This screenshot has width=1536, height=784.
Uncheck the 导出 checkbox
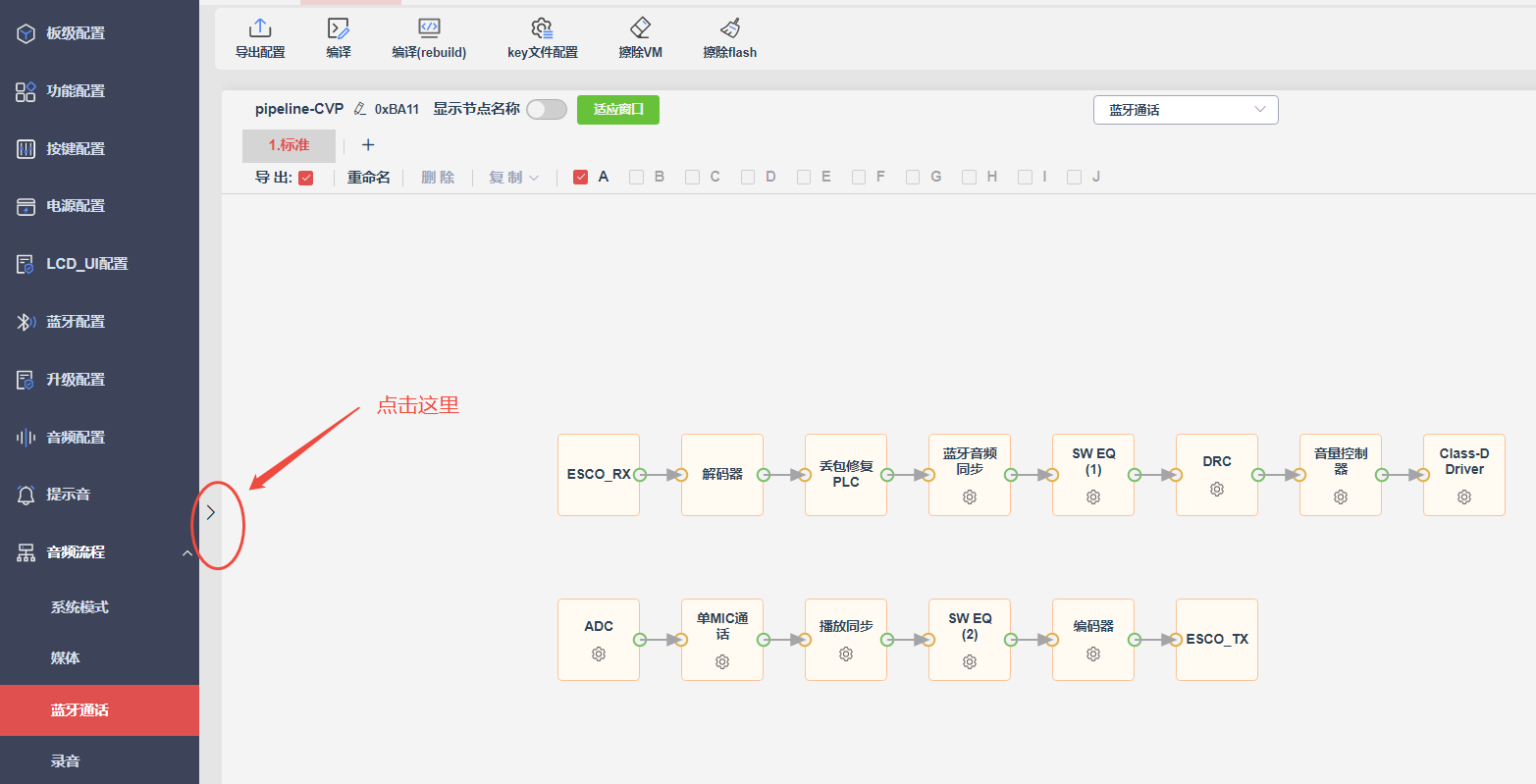coord(306,178)
